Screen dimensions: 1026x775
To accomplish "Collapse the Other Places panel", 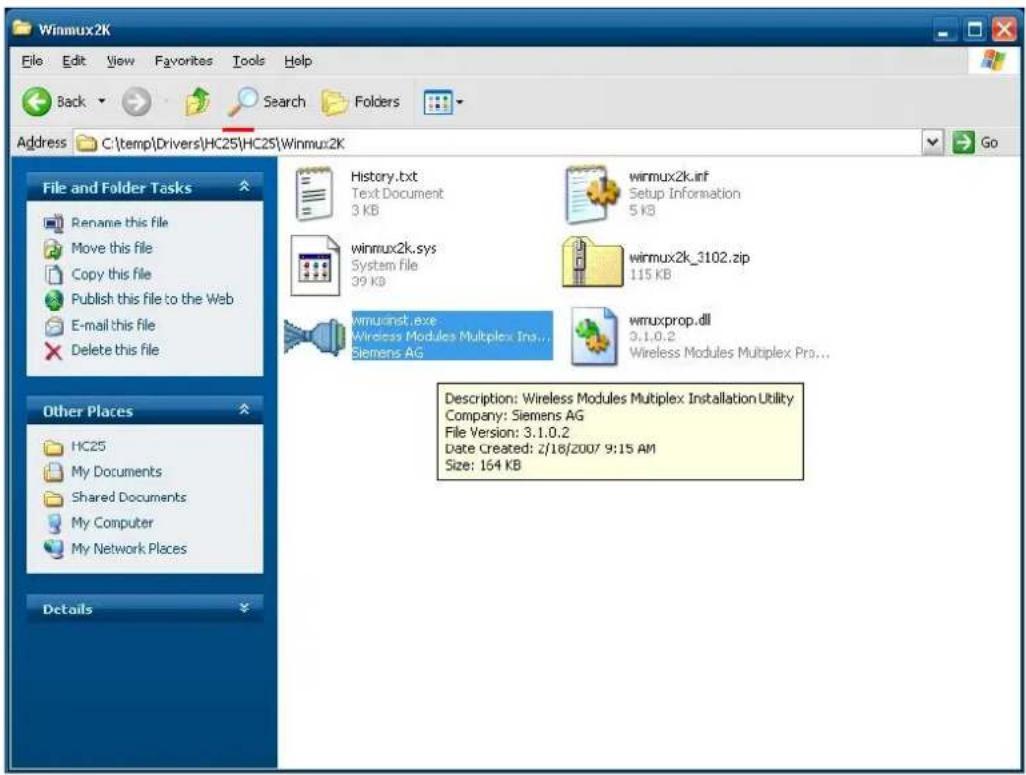I will click(x=244, y=410).
